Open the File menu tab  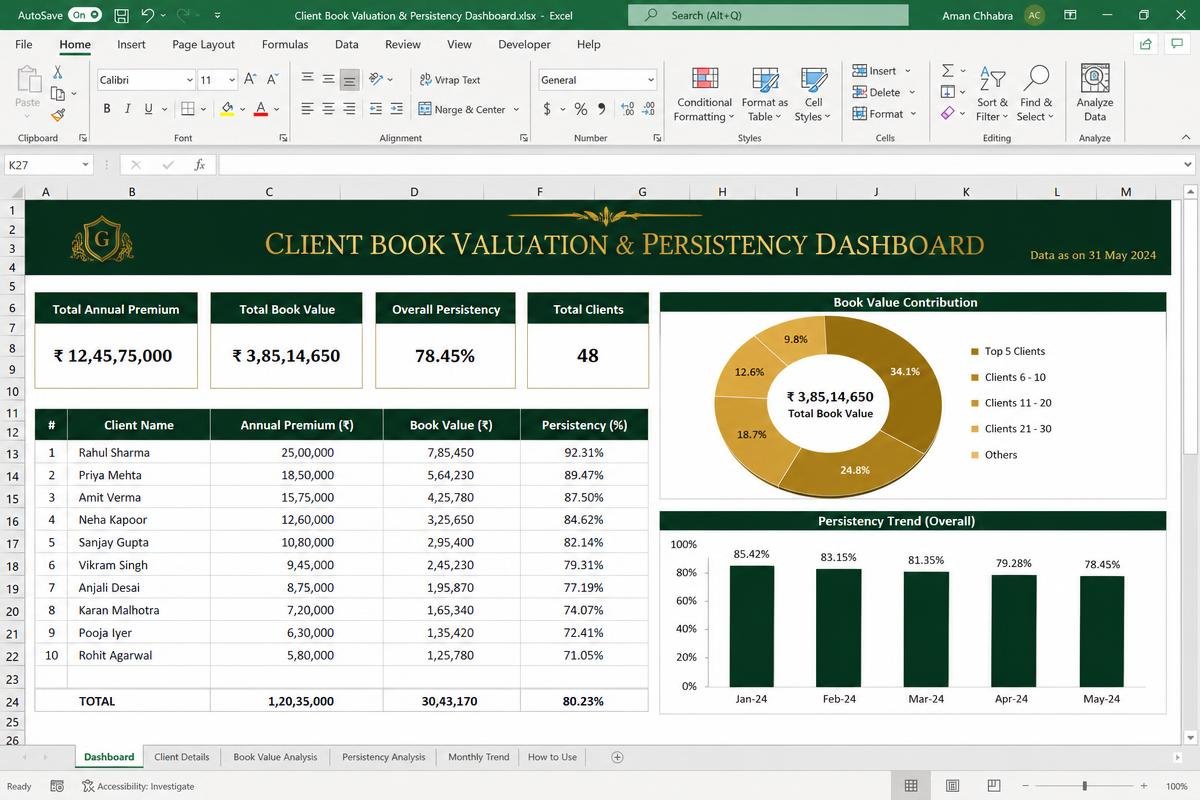pyautogui.click(x=24, y=44)
